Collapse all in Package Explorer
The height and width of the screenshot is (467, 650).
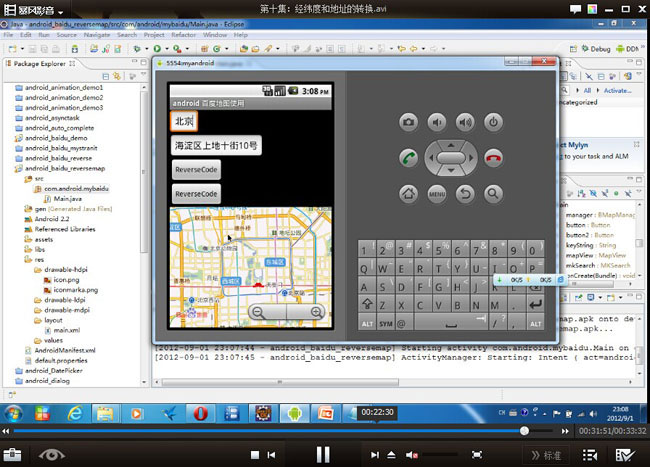106,76
